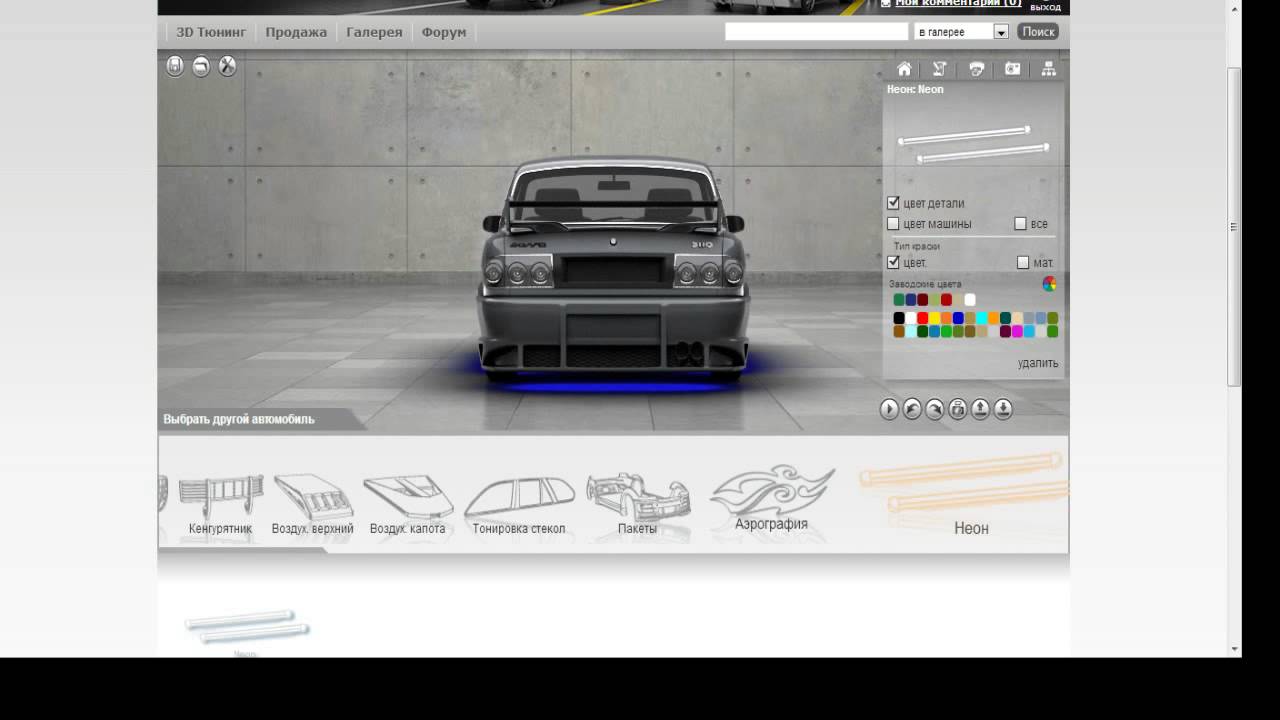
Task: Uncheck the 'цвет детали' checkbox
Action: [x=893, y=203]
